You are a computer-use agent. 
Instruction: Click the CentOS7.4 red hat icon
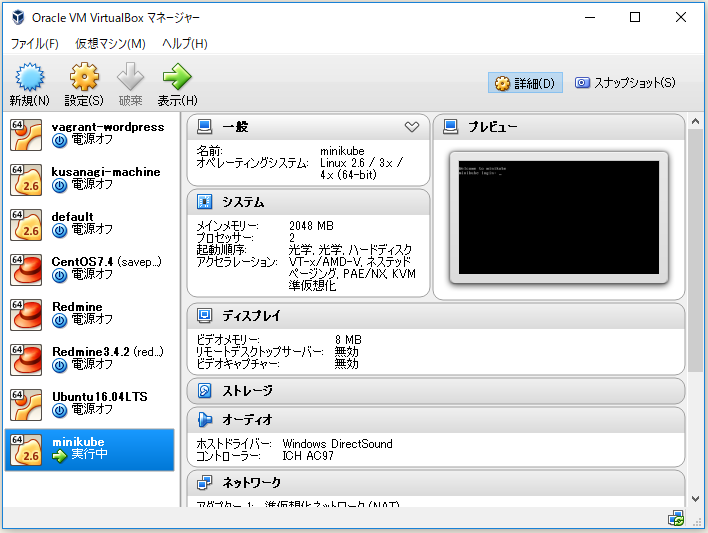coord(26,270)
